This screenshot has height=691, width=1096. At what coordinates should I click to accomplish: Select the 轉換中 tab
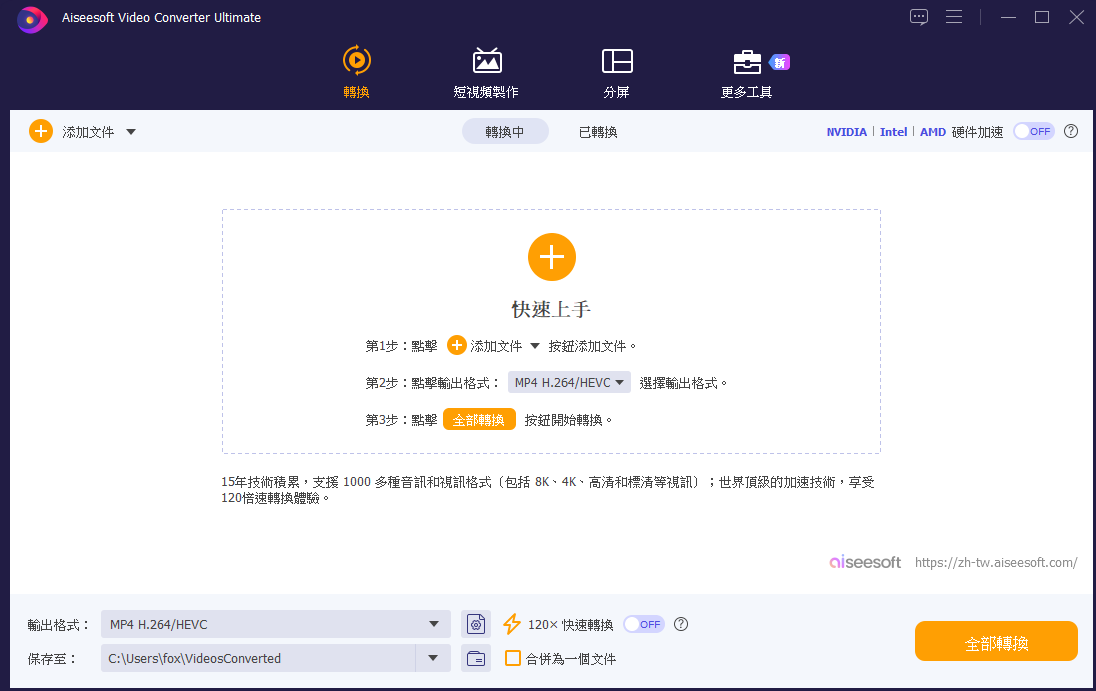click(x=505, y=132)
